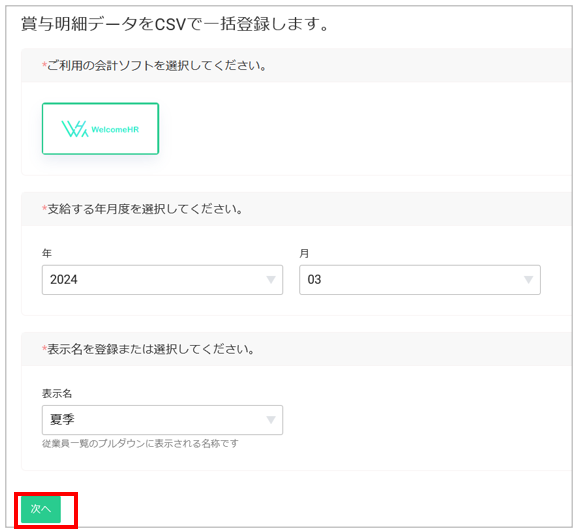Screen dimensions: 578x529
Task: Open the 年 dropdown showing 2024
Action: pos(162,280)
